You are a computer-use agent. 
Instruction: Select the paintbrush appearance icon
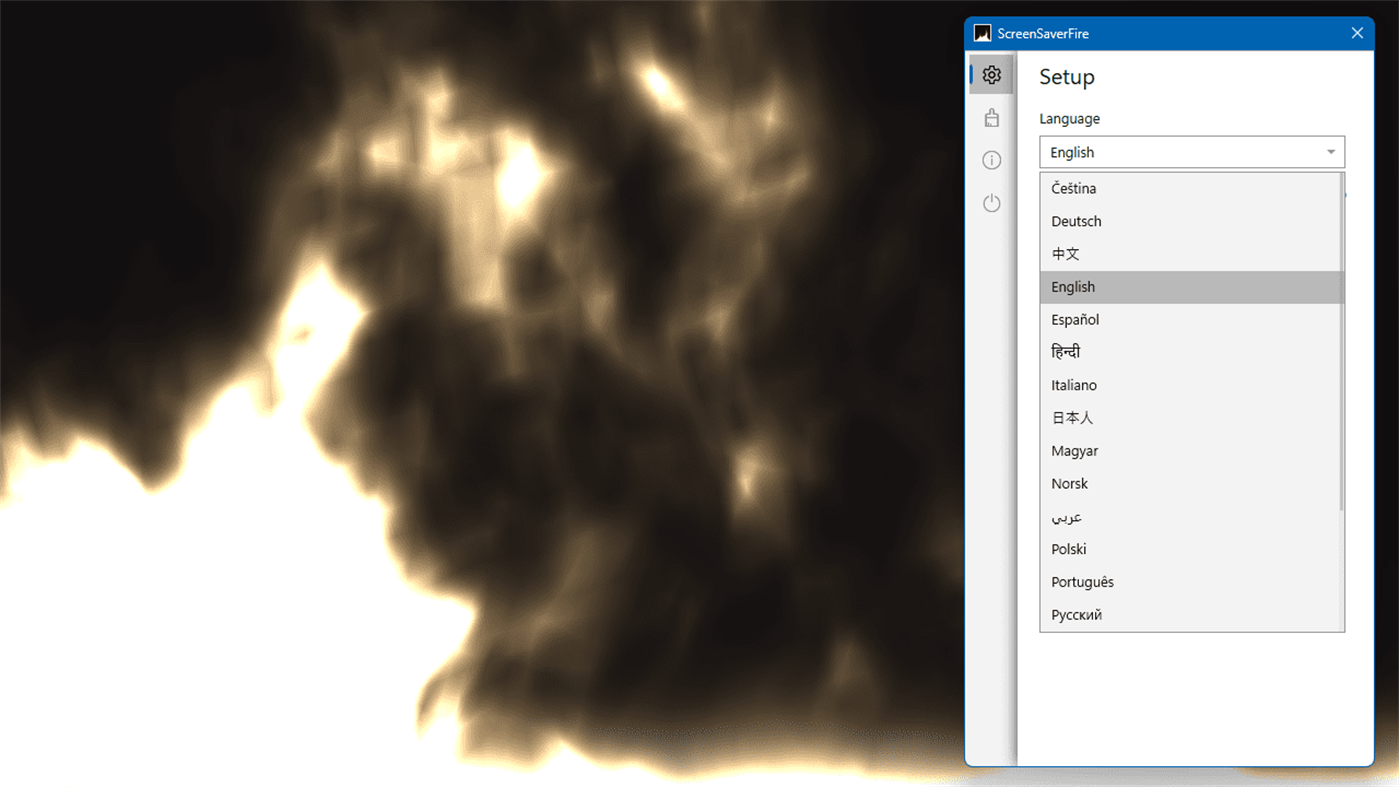click(991, 117)
